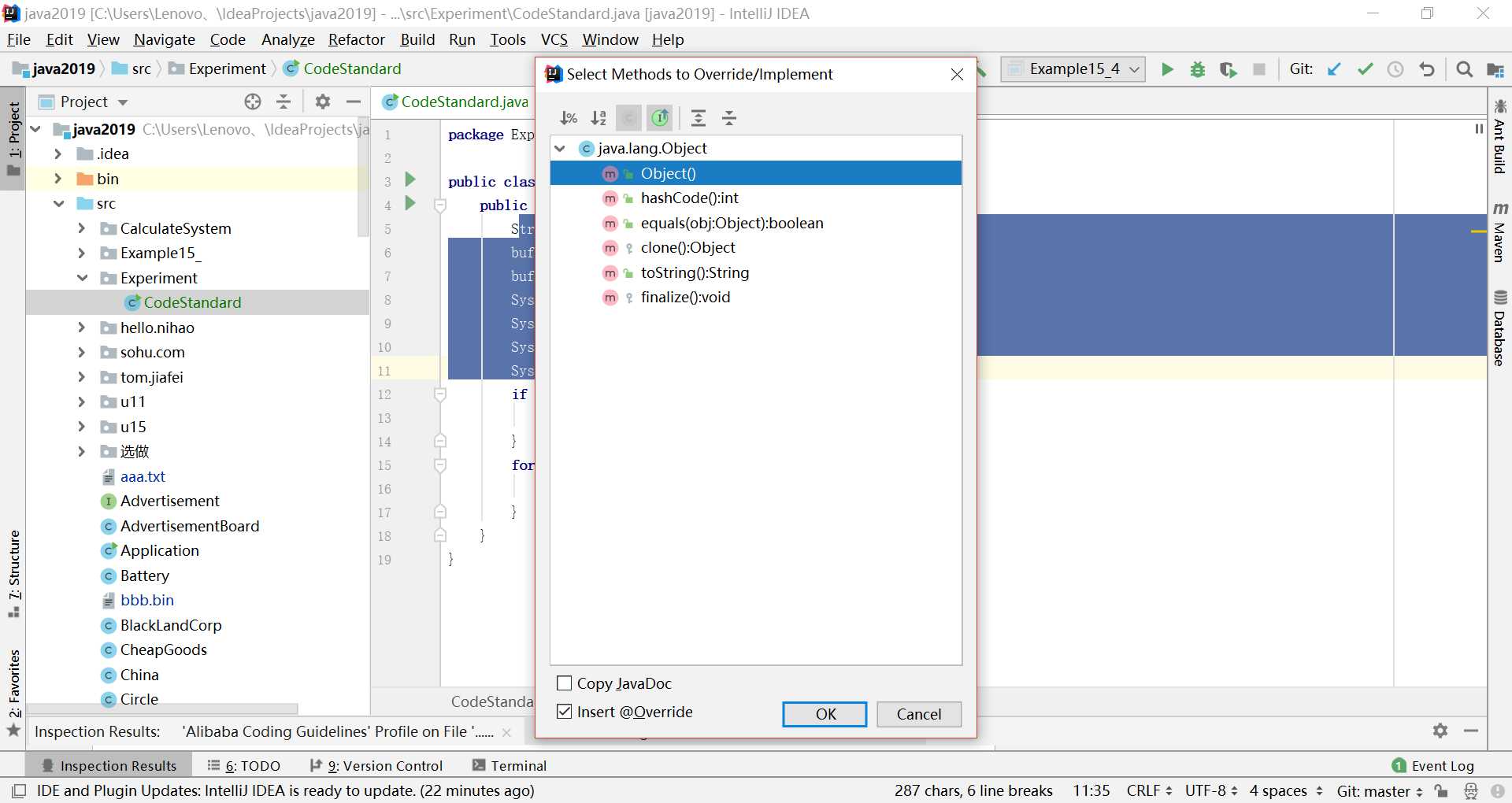
Task: Open the Database side panel
Action: [x=1499, y=328]
